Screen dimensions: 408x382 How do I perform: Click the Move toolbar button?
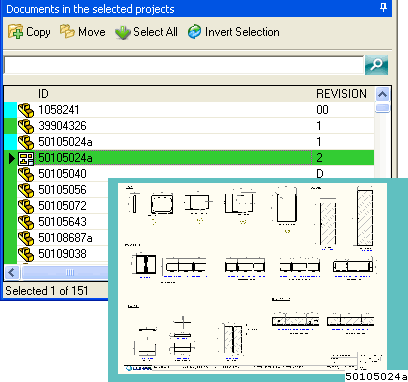(x=82, y=32)
